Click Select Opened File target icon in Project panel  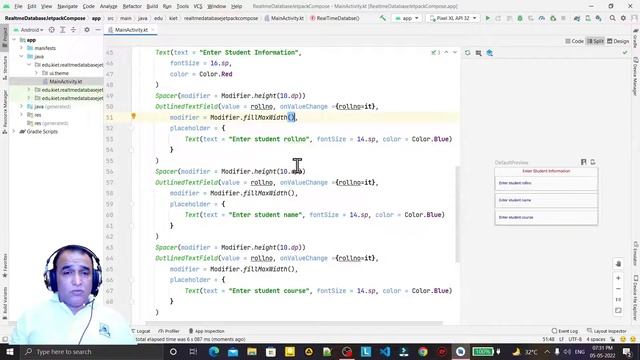[51, 30]
